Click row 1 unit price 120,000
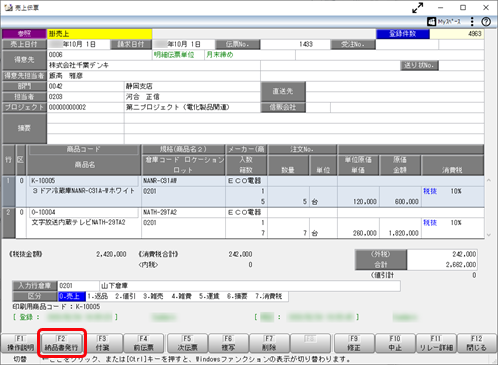The image size is (498, 365). [x=365, y=202]
